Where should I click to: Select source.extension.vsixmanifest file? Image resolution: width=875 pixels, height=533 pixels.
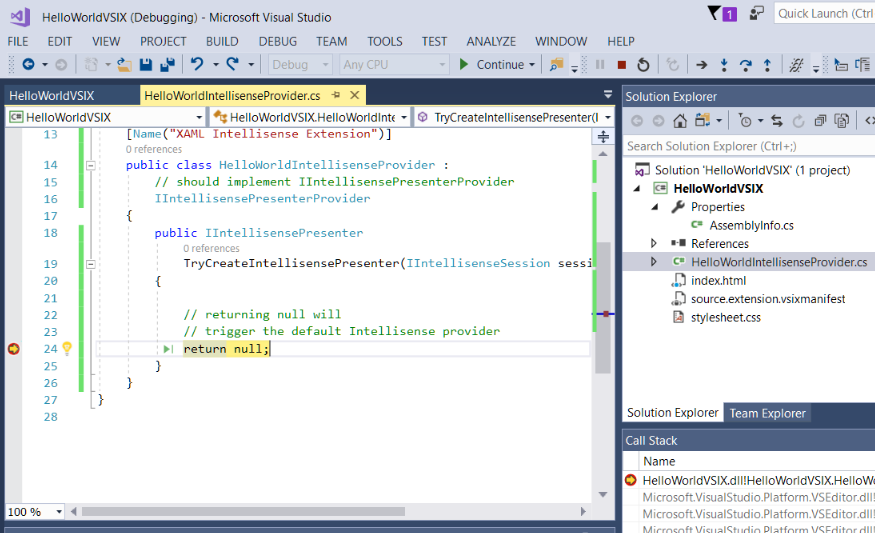click(768, 299)
